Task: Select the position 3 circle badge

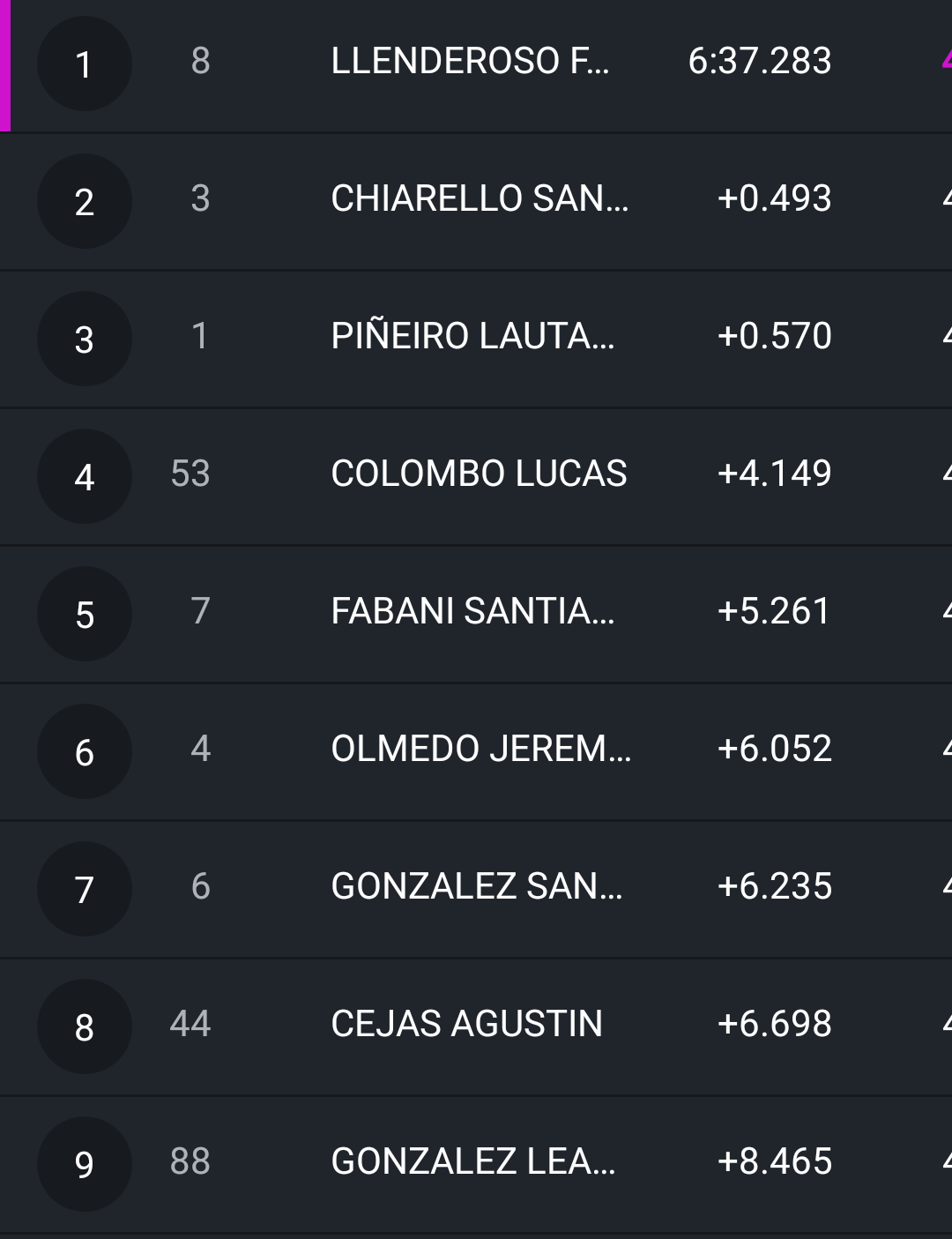Action: point(85,339)
